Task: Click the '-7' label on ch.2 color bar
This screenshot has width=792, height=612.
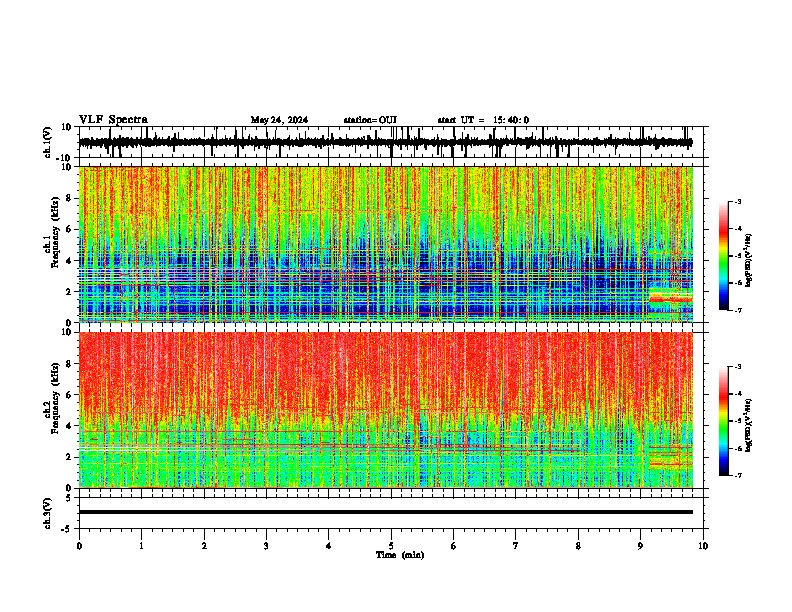Action: [738, 475]
